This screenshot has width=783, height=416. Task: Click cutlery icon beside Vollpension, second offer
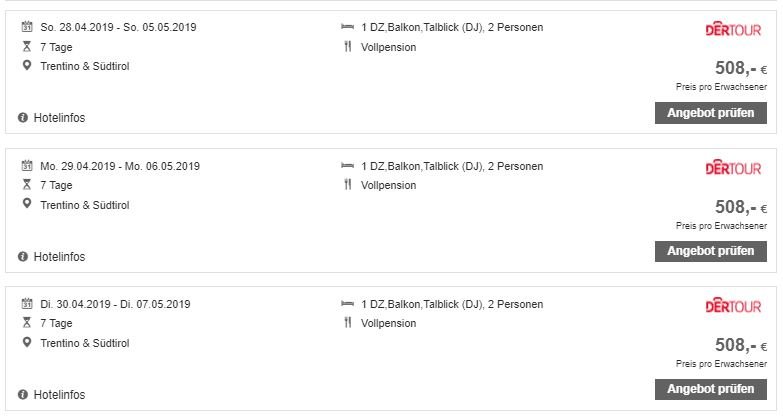pos(348,185)
